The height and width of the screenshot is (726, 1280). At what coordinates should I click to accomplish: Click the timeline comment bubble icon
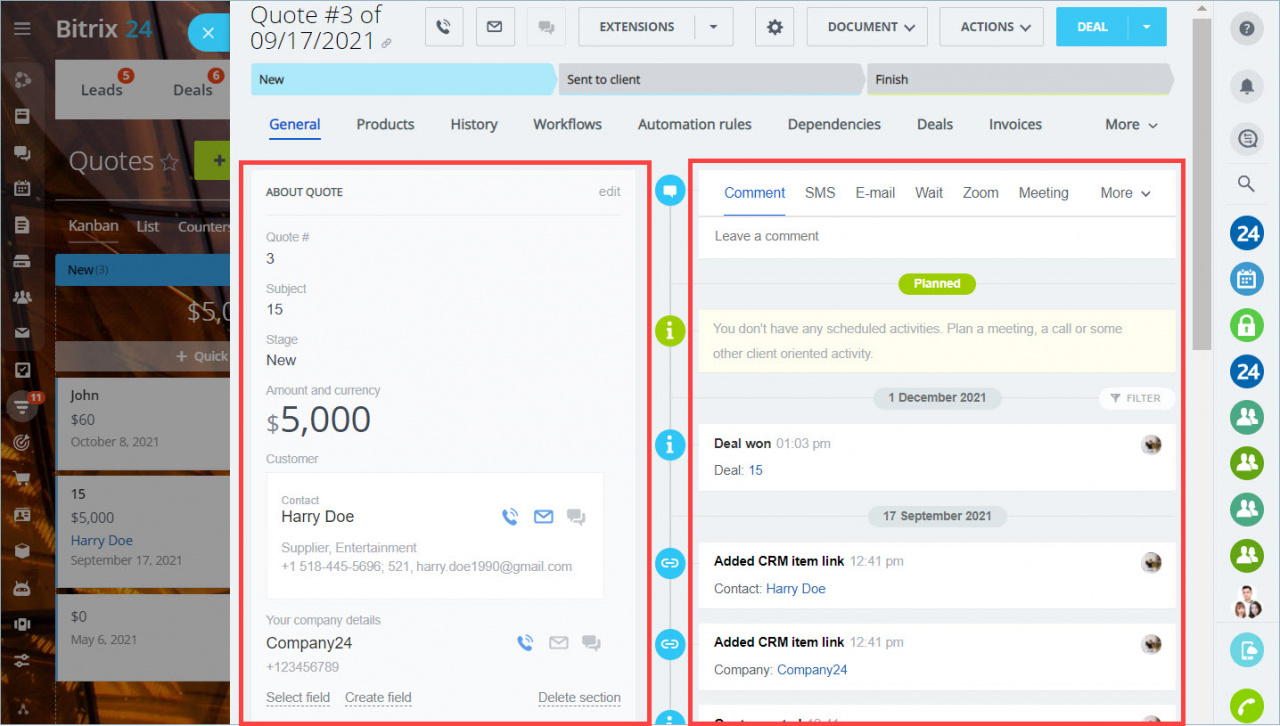coord(670,190)
